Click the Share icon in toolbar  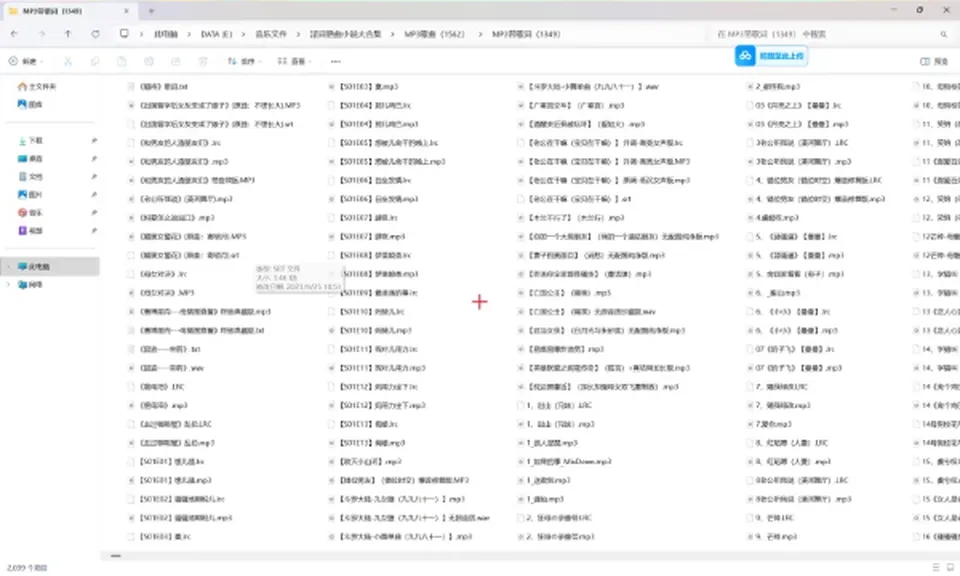coord(176,61)
